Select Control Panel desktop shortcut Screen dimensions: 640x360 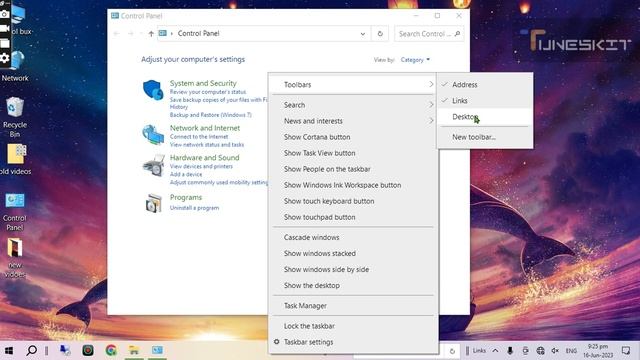15,211
